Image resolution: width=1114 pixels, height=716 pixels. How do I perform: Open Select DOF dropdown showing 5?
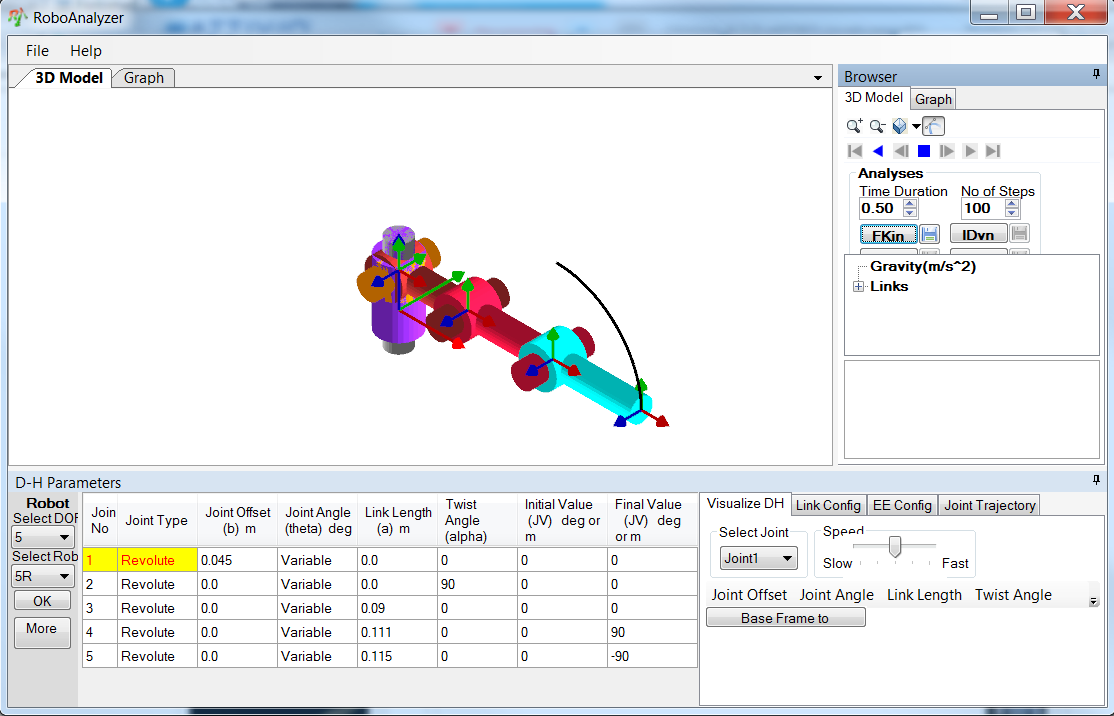[x=43, y=537]
